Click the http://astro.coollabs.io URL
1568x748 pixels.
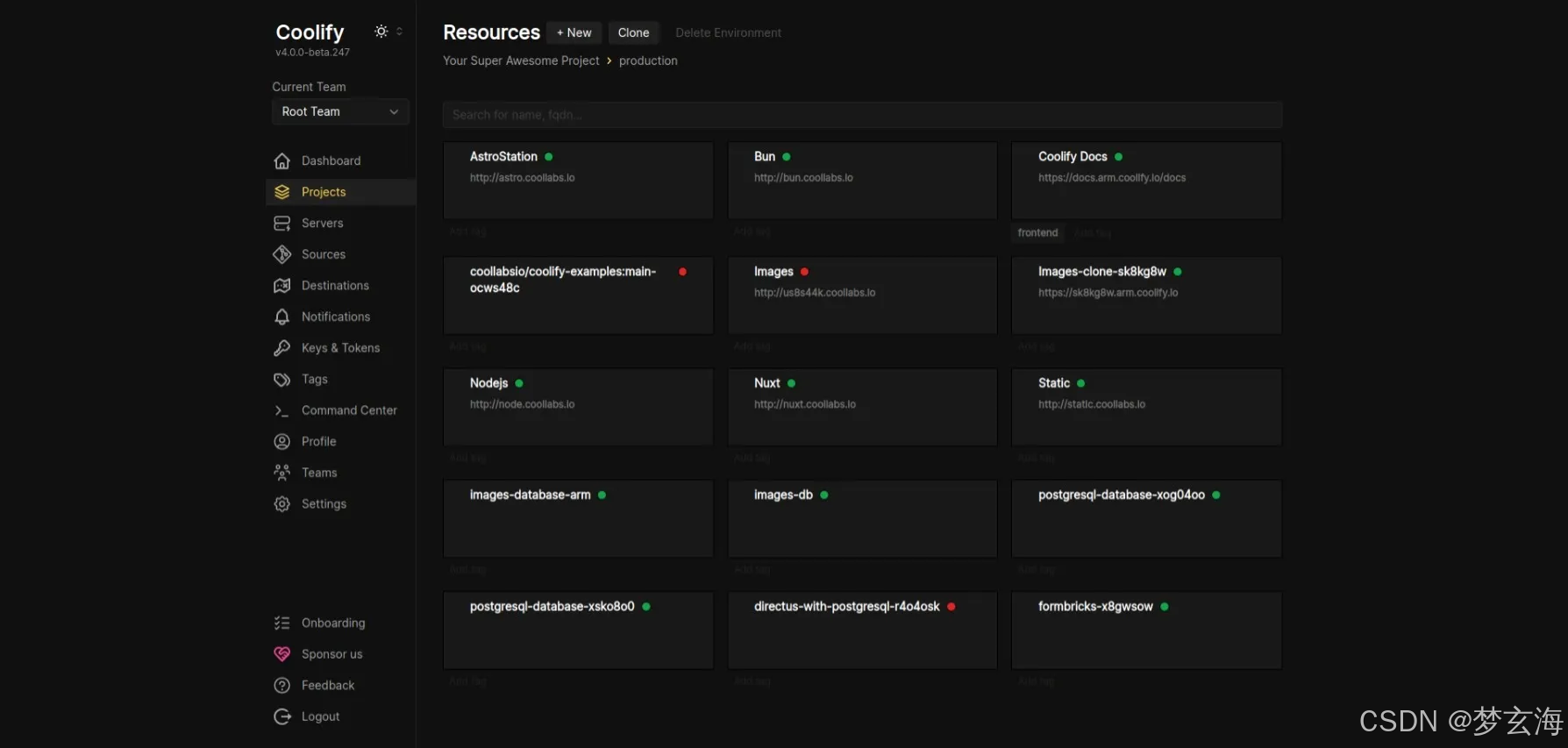coord(522,178)
